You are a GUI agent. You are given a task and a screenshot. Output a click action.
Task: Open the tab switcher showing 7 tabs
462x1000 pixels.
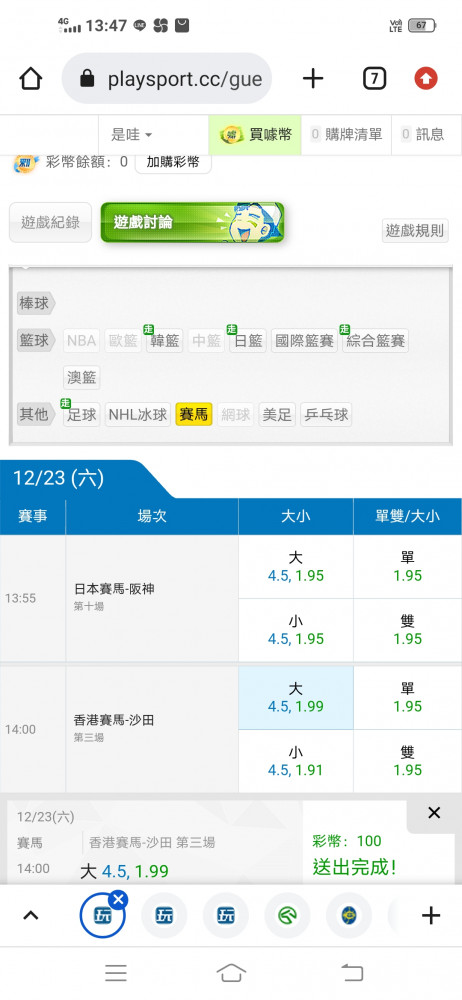pyautogui.click(x=375, y=79)
